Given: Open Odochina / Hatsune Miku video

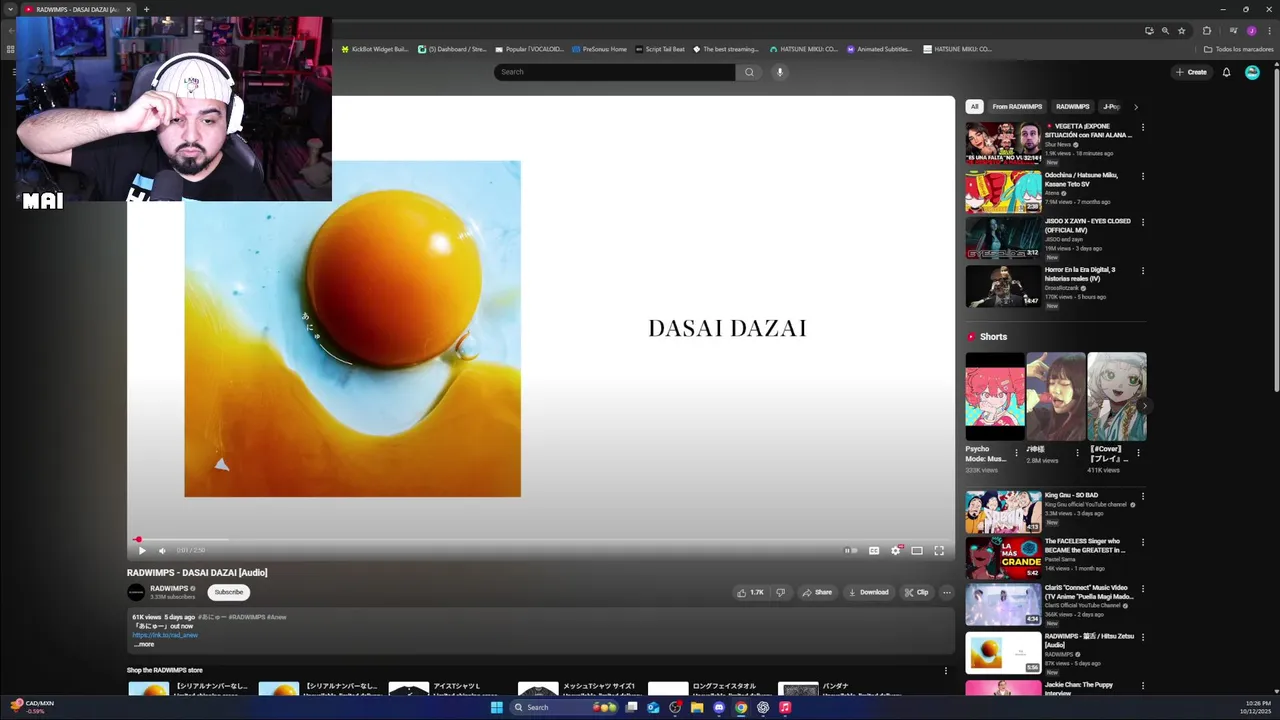Looking at the screenshot, I should point(1003,191).
